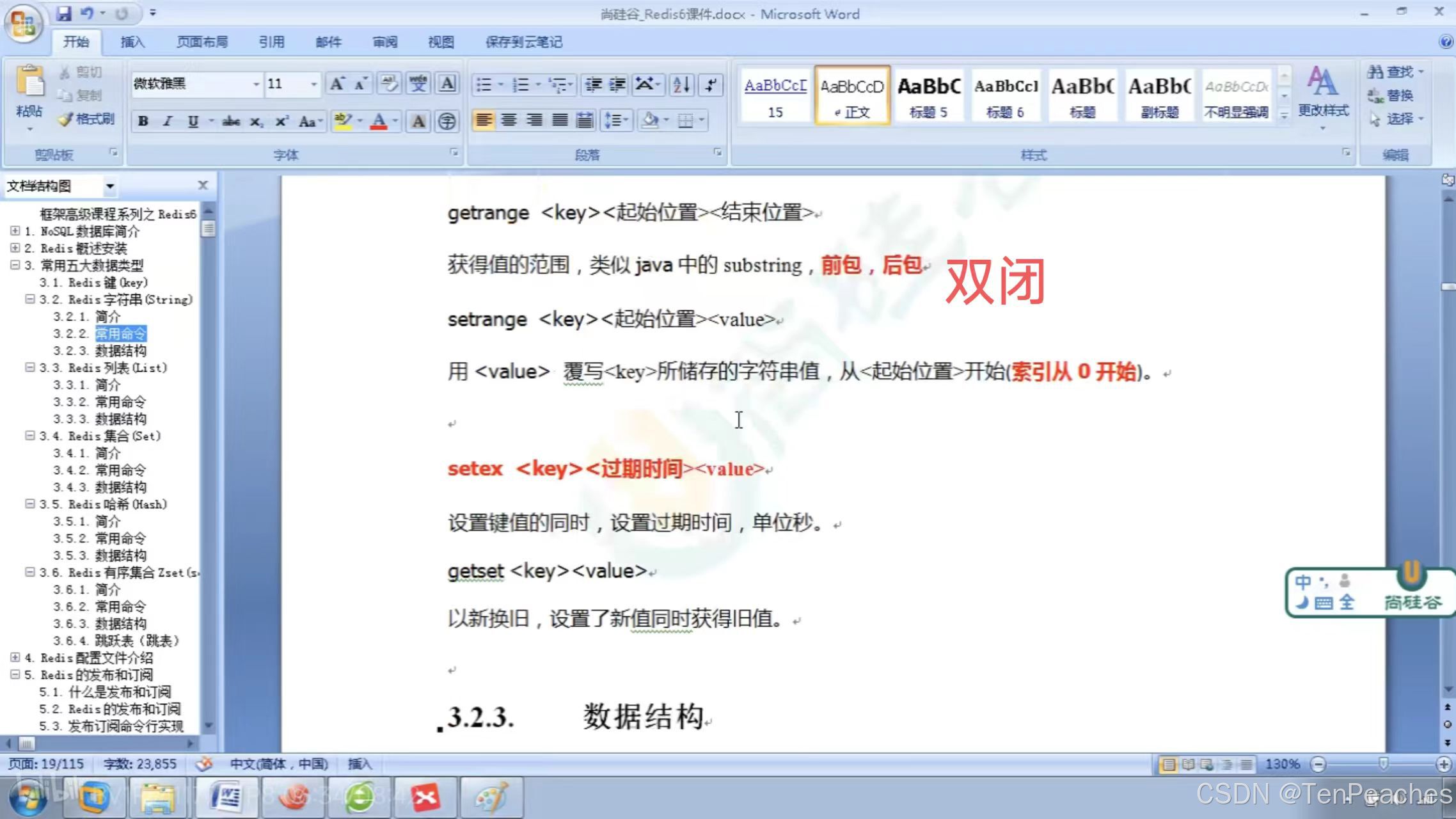Switch to the 插入 ribbon tab
This screenshot has height=819, width=1456.
(132, 42)
